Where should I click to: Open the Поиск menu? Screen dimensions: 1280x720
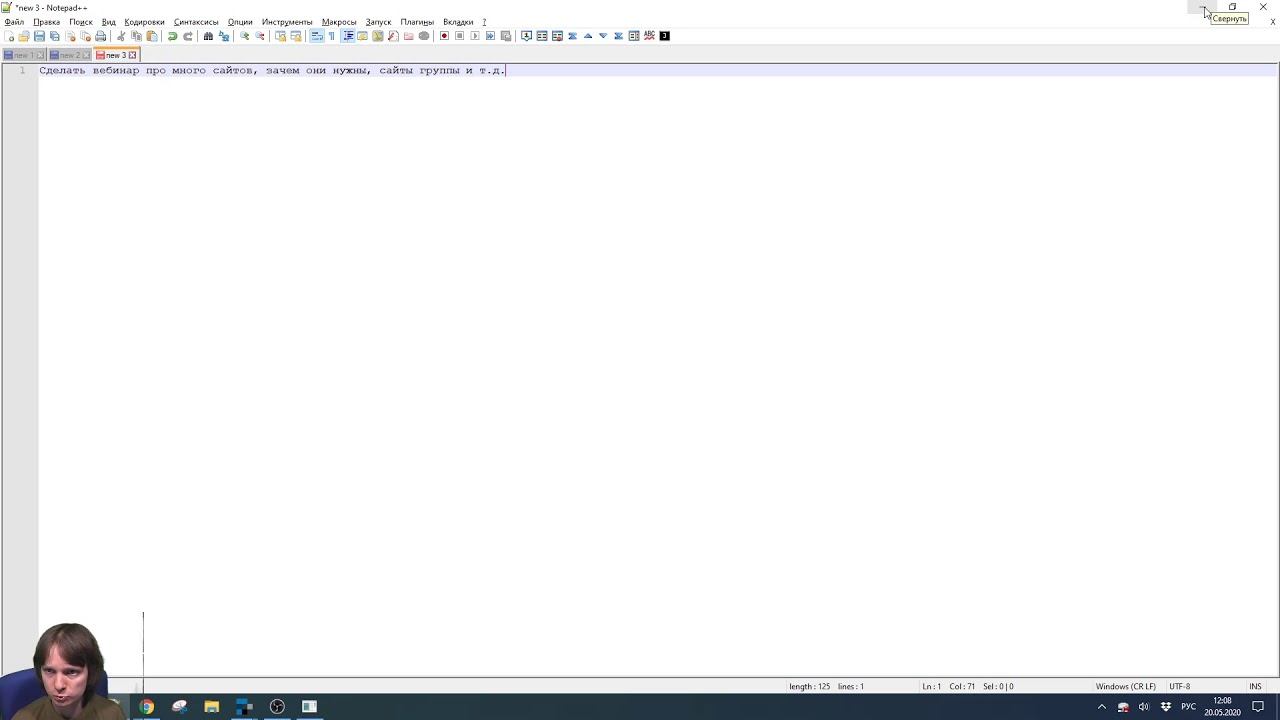(x=81, y=22)
